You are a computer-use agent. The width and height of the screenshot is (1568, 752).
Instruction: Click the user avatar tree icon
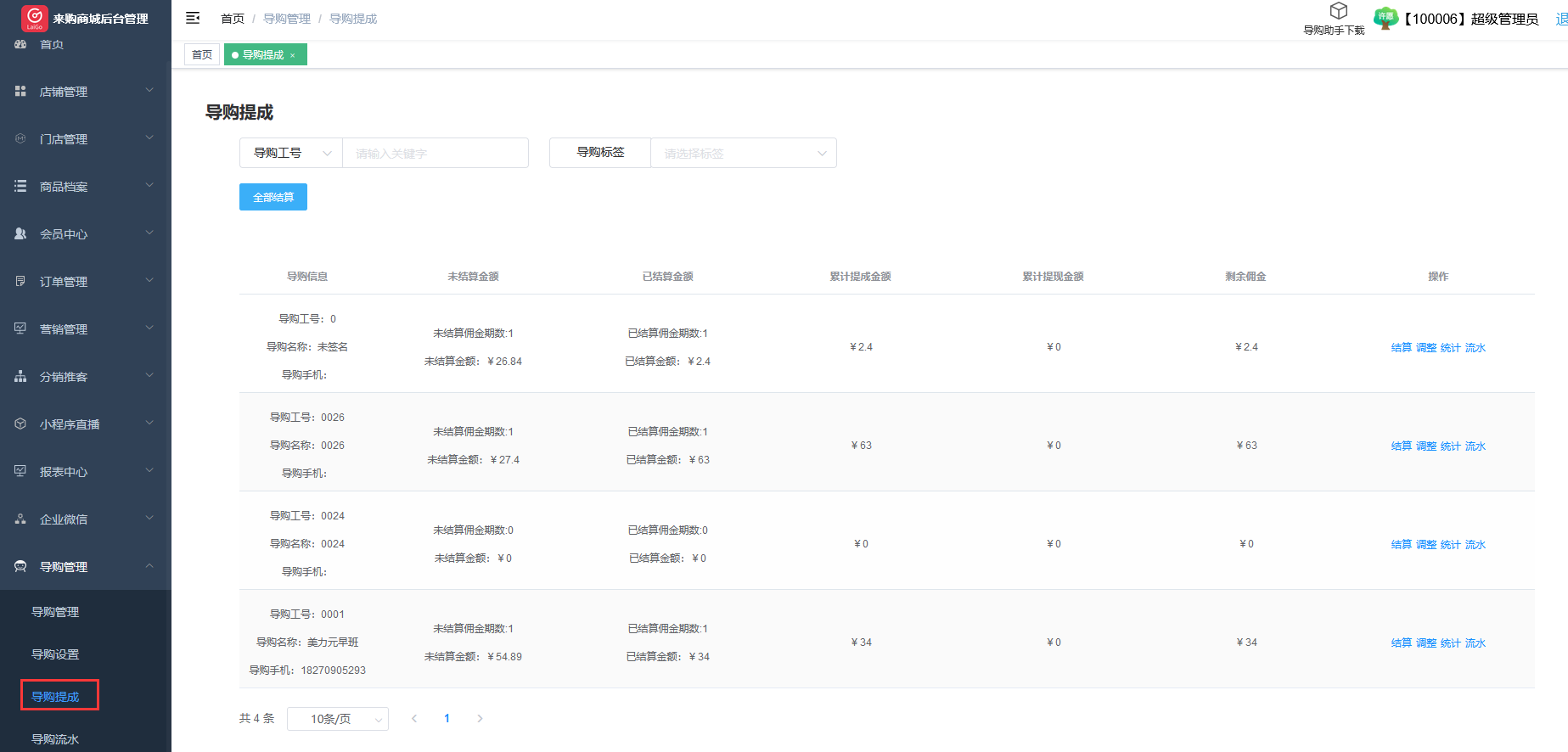[1385, 18]
